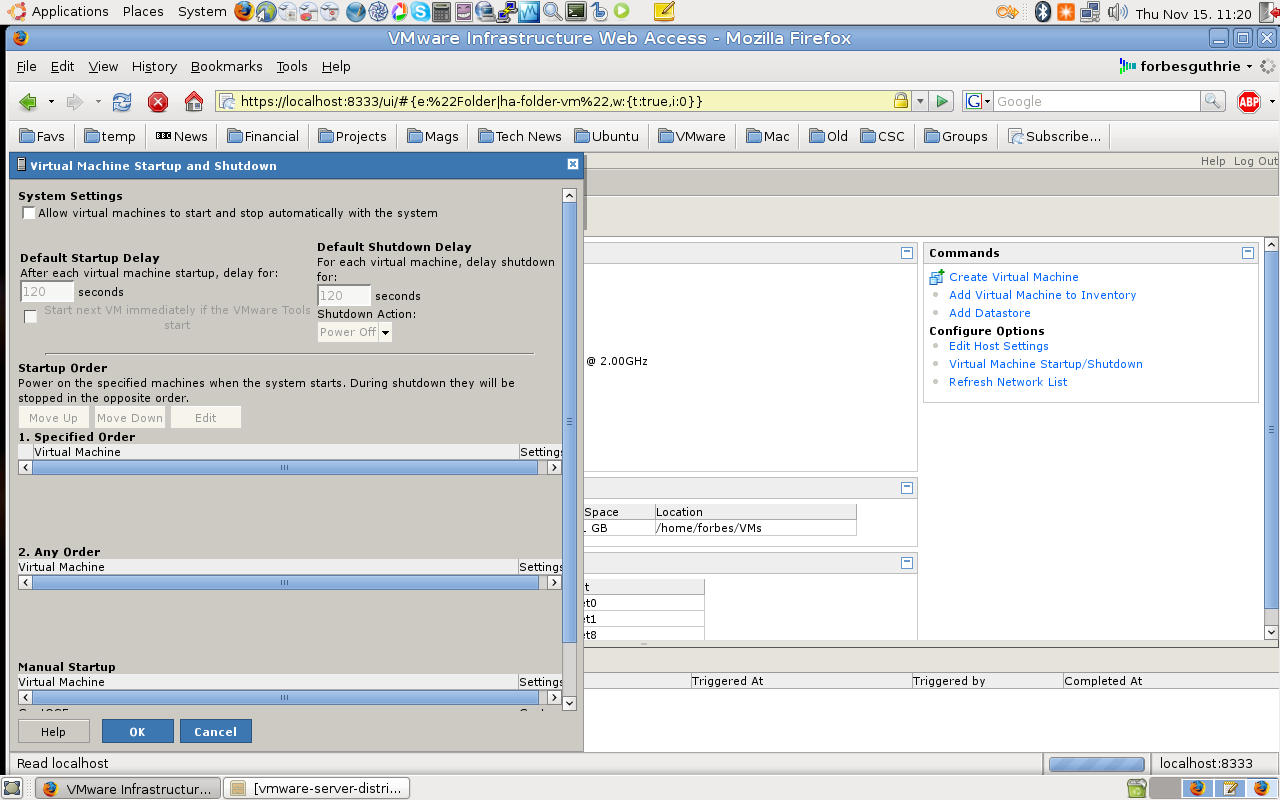Click the volume speaker icon

click(1117, 12)
